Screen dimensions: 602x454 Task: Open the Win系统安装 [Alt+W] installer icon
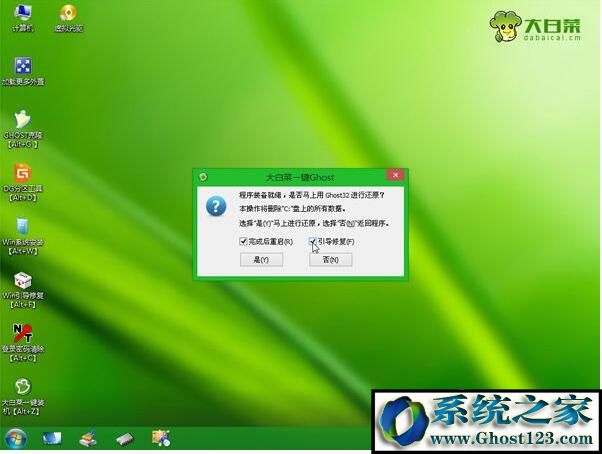click(x=23, y=236)
